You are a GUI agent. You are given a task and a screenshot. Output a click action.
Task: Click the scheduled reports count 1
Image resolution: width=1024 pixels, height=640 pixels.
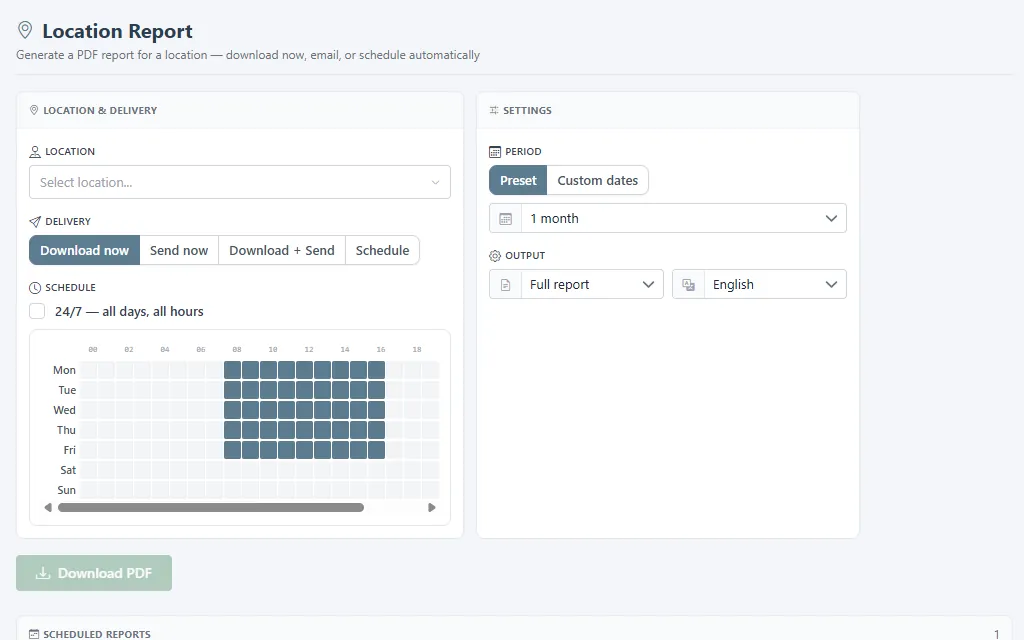coord(996,634)
